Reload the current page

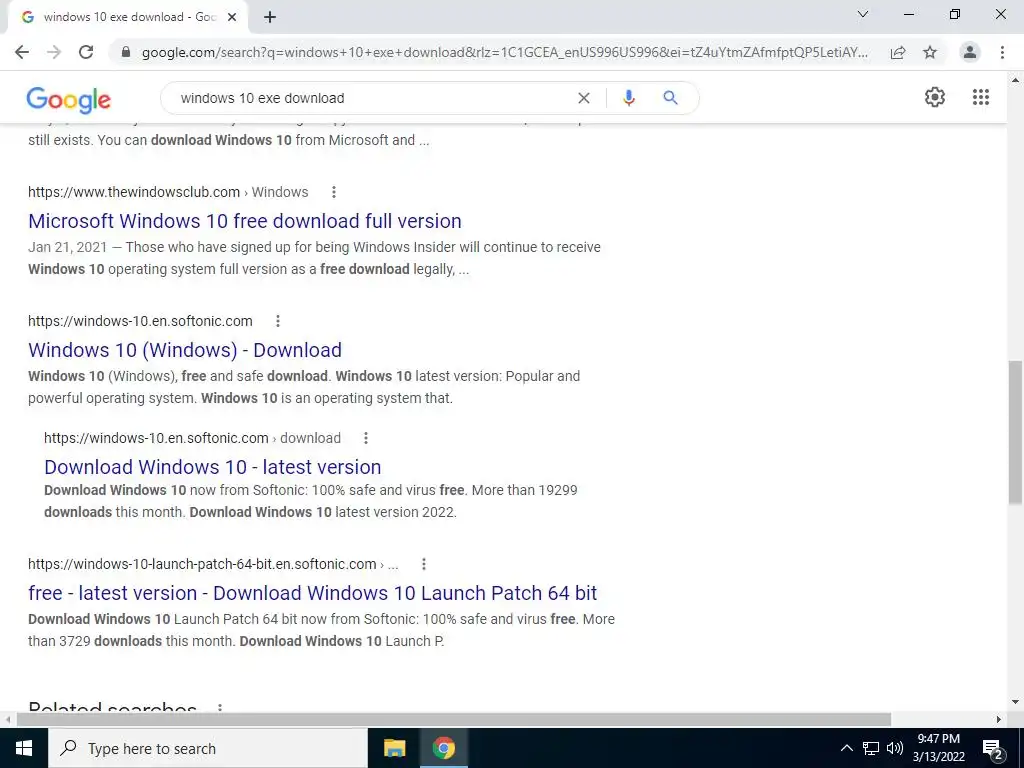tap(86, 52)
